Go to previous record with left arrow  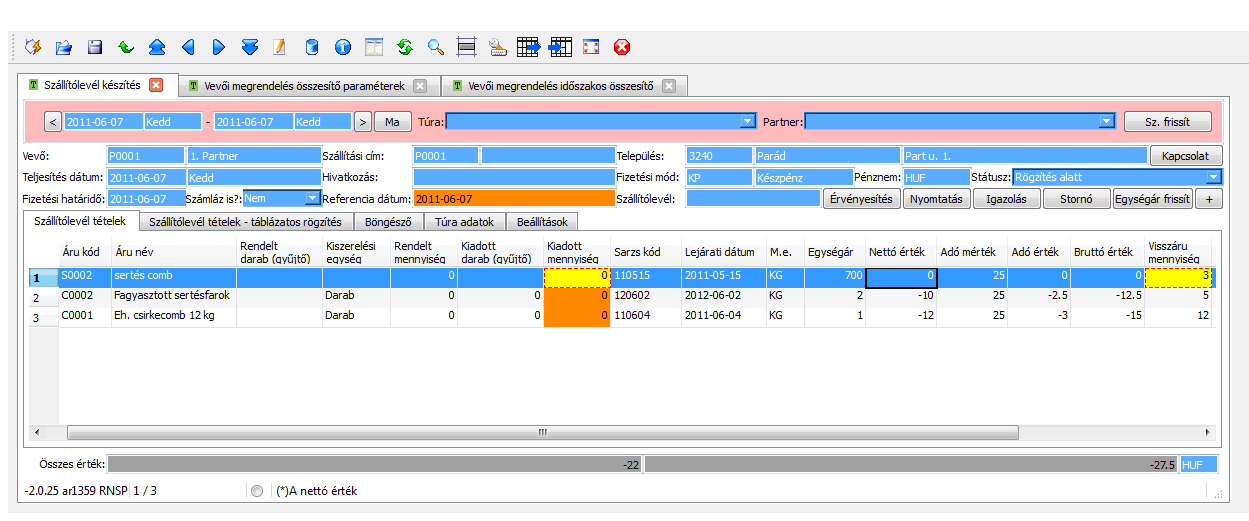tap(188, 47)
